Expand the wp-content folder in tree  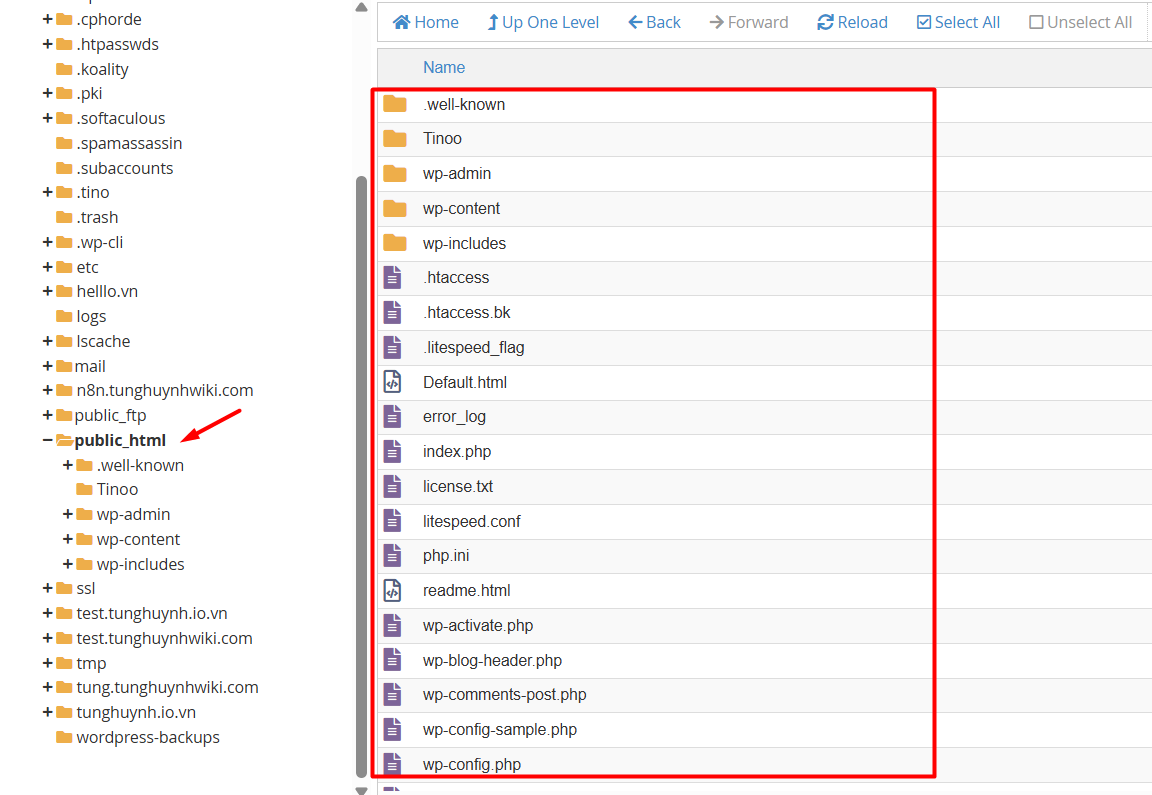click(x=68, y=540)
